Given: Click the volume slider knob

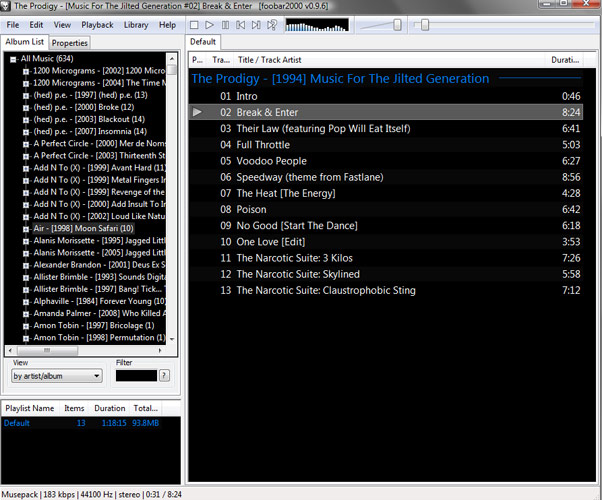Looking at the screenshot, I should 397,25.
